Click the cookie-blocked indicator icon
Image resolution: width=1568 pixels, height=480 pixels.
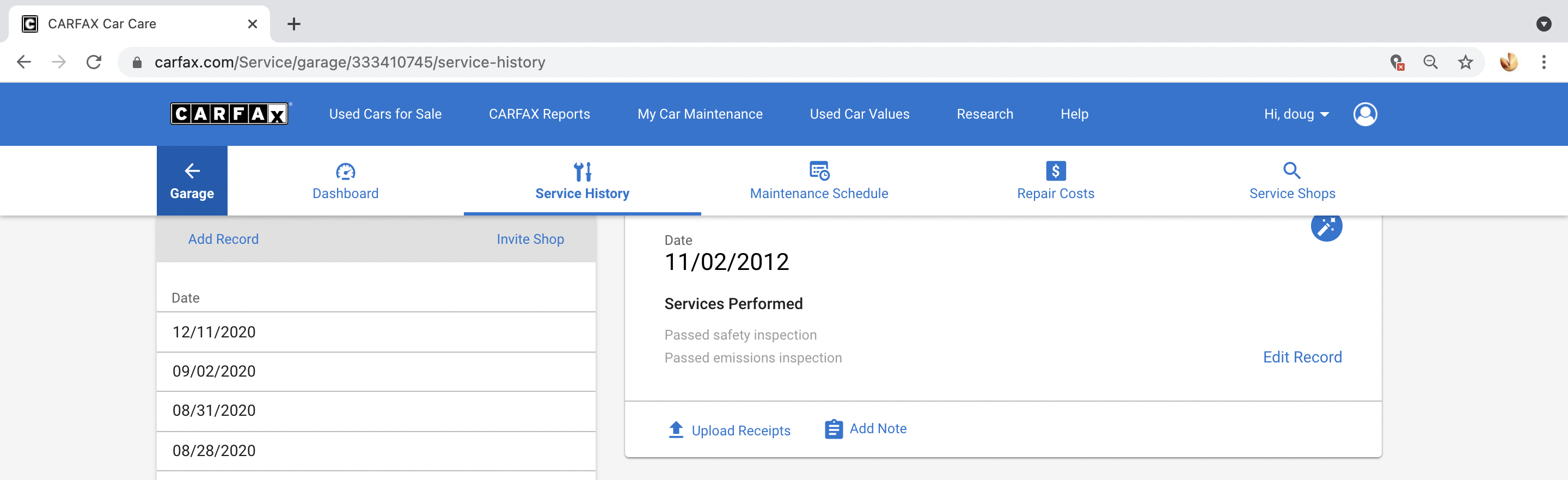coord(1397,62)
